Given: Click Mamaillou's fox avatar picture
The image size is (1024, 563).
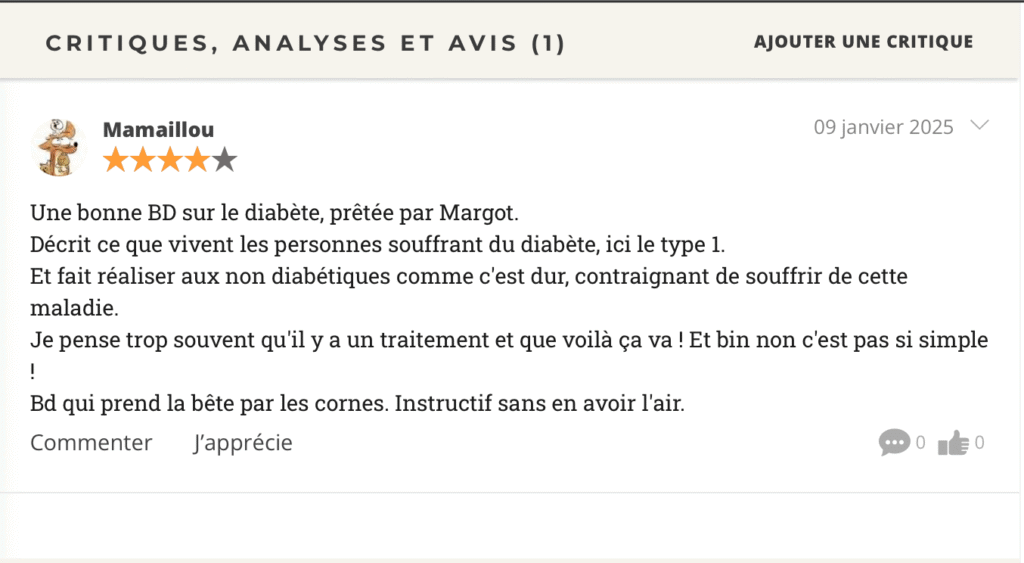Looking at the screenshot, I should coord(58,146).
